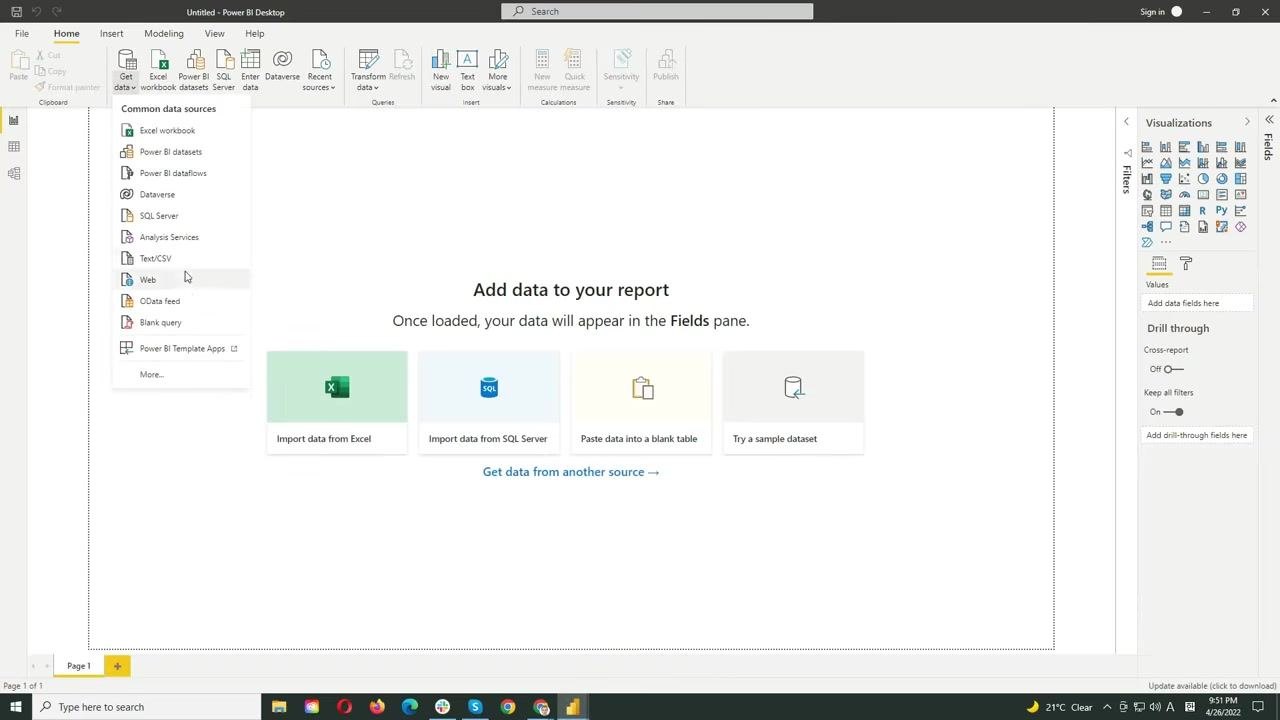This screenshot has width=1280, height=720.
Task: Select the Pie chart visual
Action: point(1203,179)
